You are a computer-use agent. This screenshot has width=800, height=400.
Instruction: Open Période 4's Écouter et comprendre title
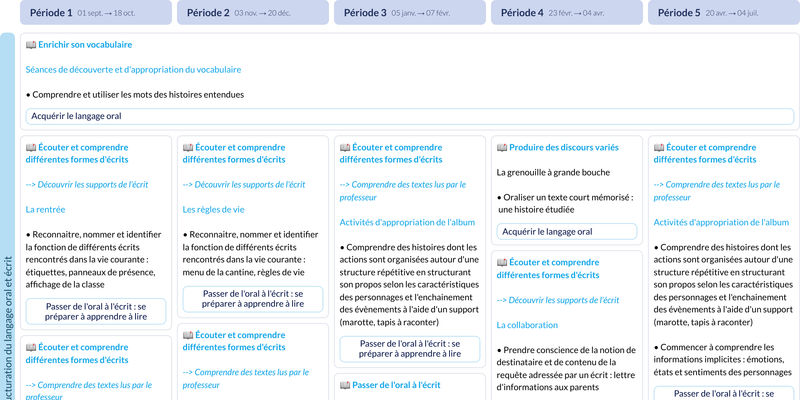(x=548, y=269)
